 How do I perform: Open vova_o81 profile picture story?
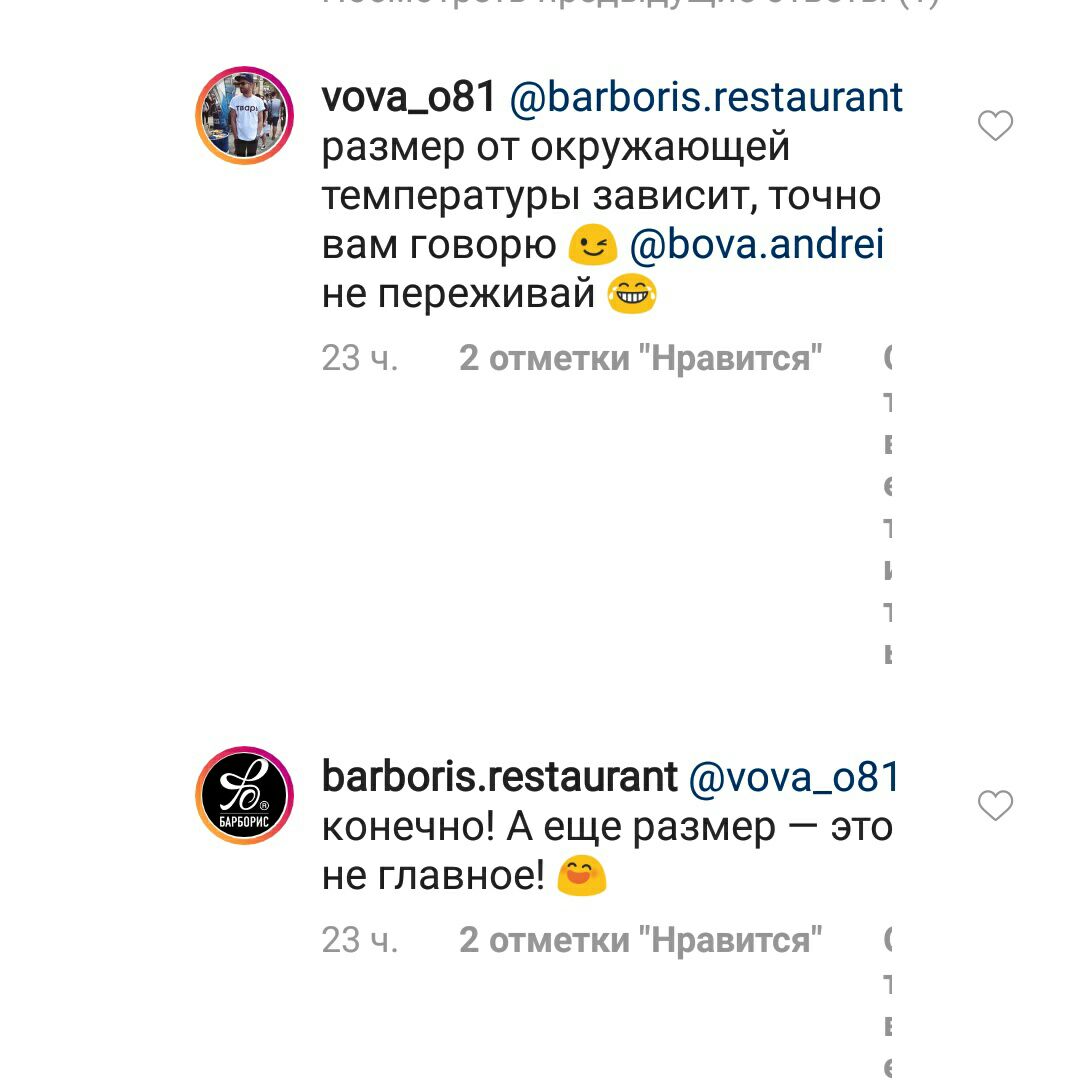pyautogui.click(x=245, y=115)
